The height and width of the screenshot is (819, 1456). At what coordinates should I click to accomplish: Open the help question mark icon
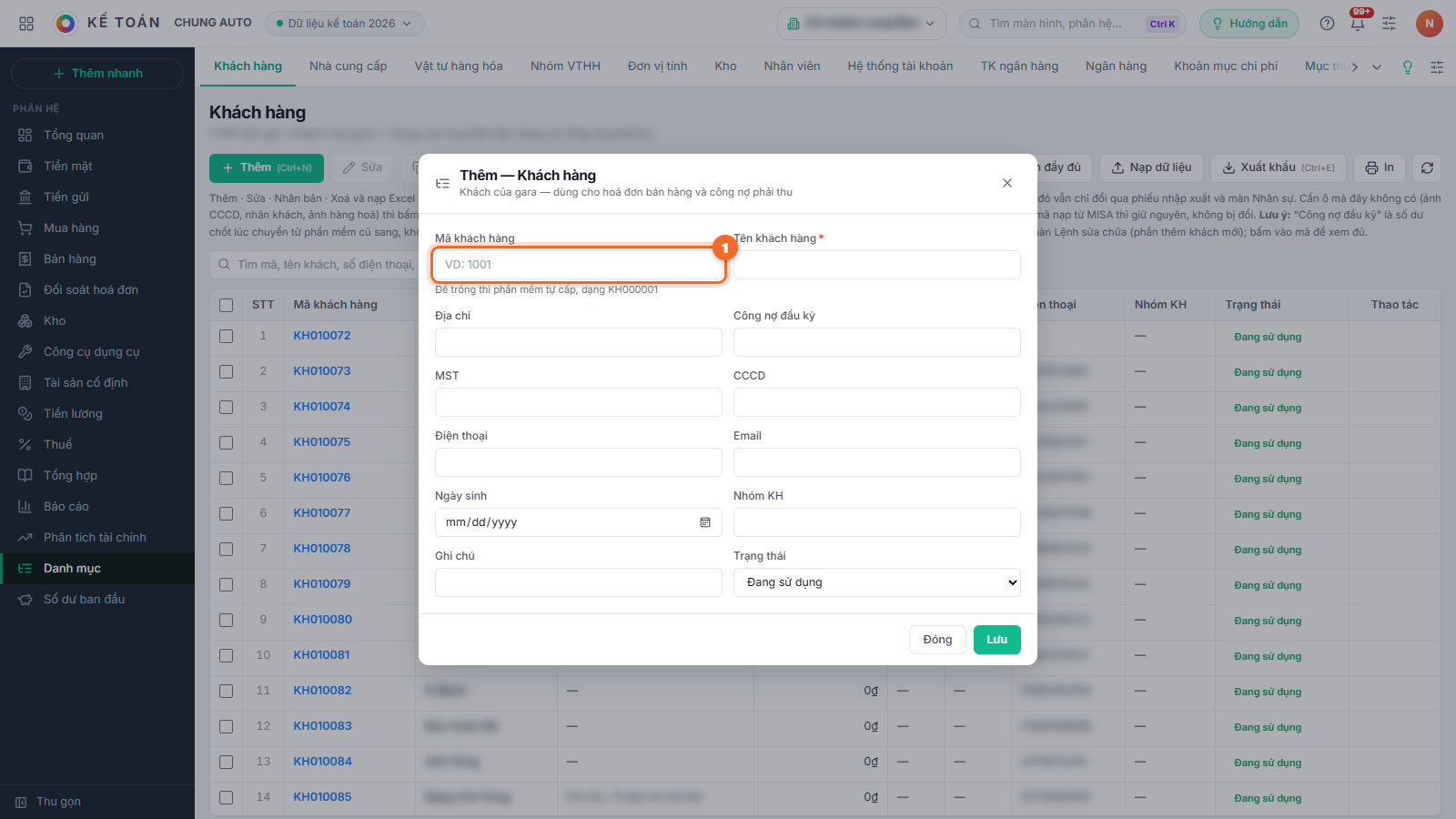pos(1327,24)
